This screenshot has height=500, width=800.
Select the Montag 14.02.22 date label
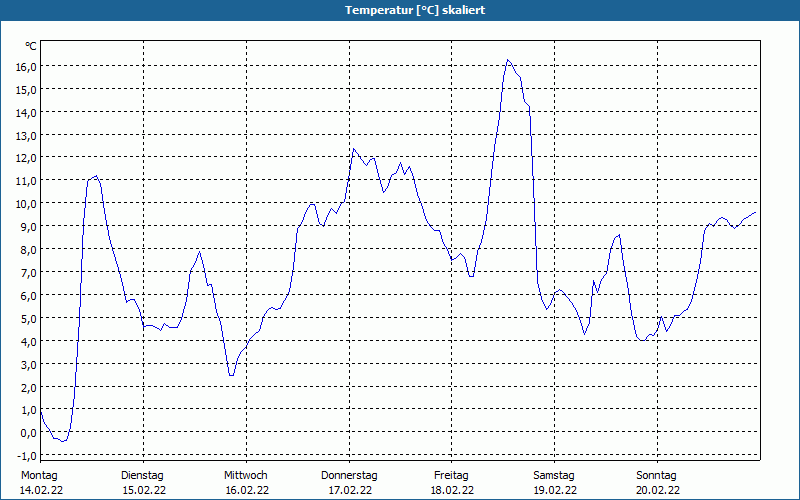41,483
